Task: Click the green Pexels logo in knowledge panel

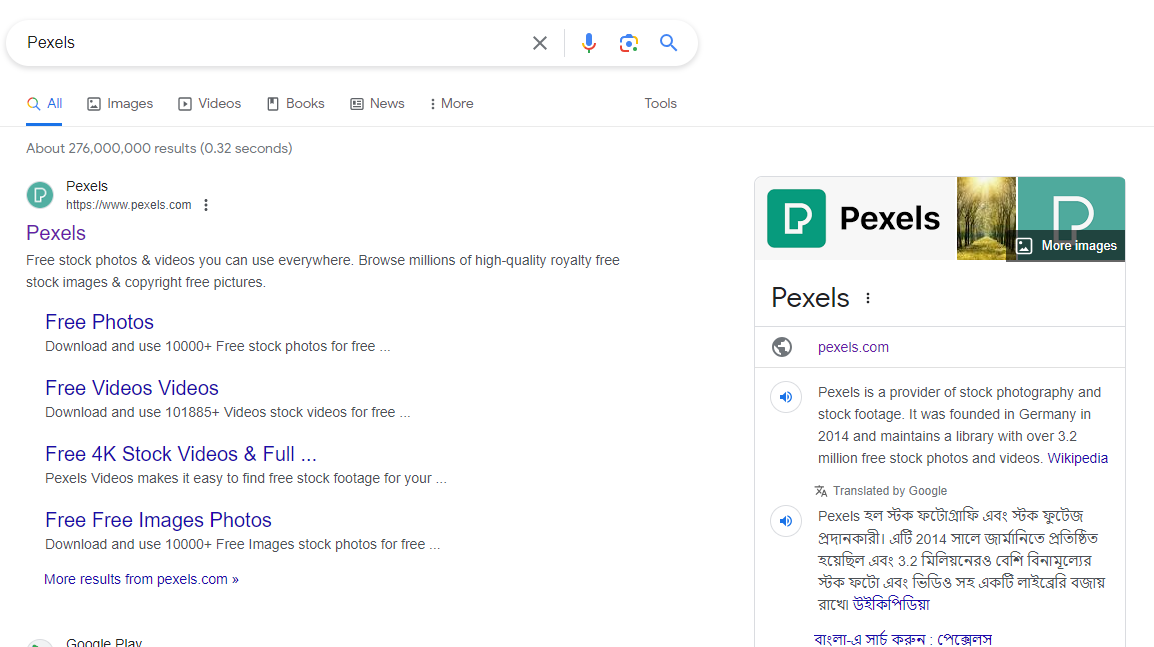Action: point(796,217)
